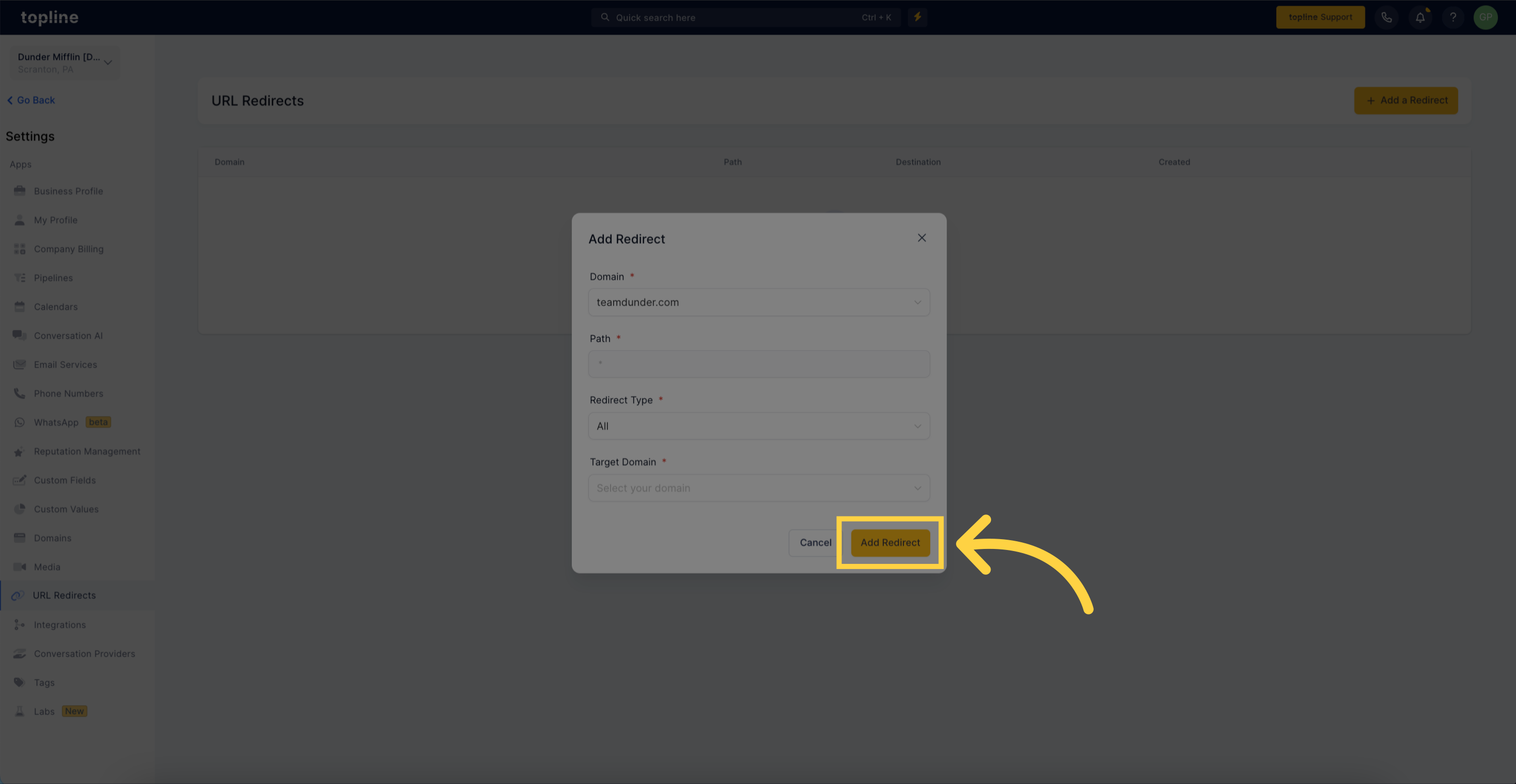Click the Integrations icon in sidebar

coord(20,625)
